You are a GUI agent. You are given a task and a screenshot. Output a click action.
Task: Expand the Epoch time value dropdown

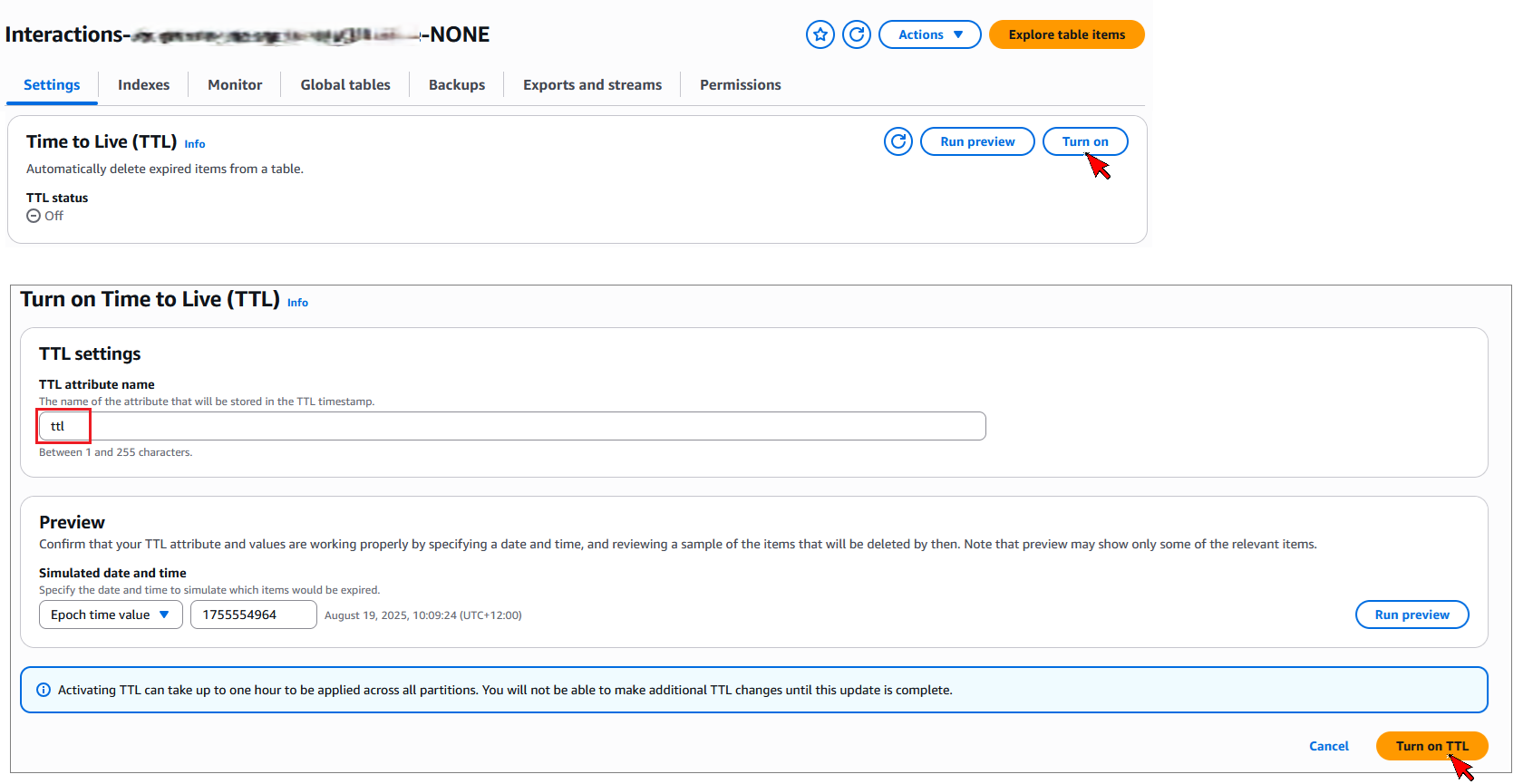point(111,615)
